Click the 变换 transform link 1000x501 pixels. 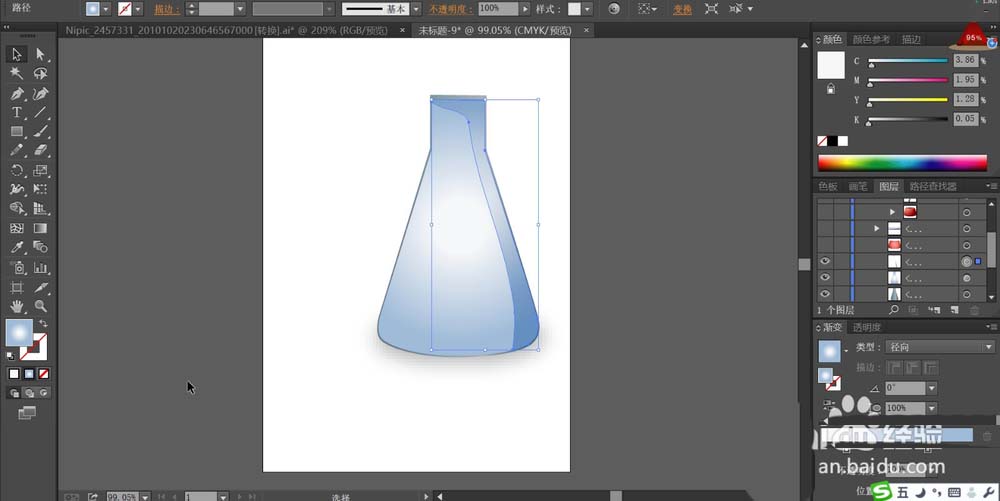pos(682,10)
